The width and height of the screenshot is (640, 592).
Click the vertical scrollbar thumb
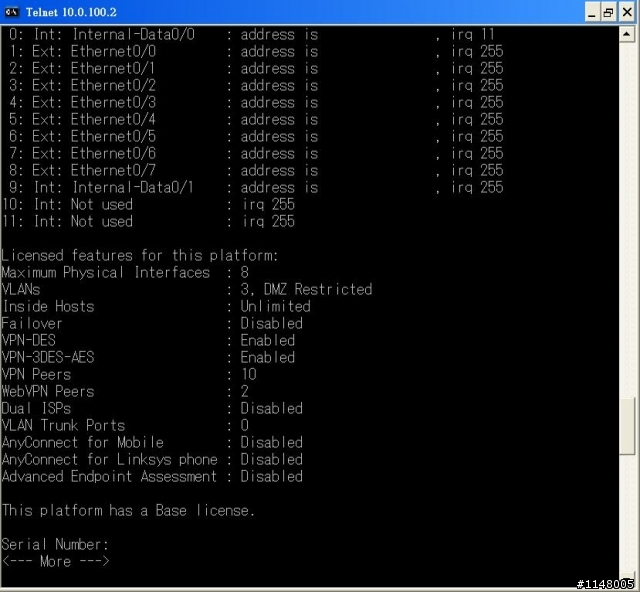(x=627, y=425)
